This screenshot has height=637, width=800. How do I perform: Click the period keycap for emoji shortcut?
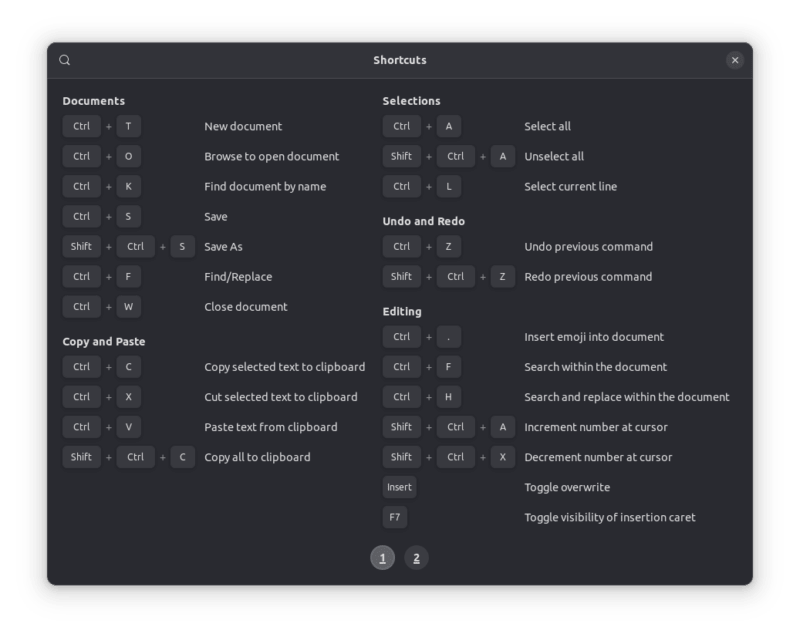[x=449, y=337]
